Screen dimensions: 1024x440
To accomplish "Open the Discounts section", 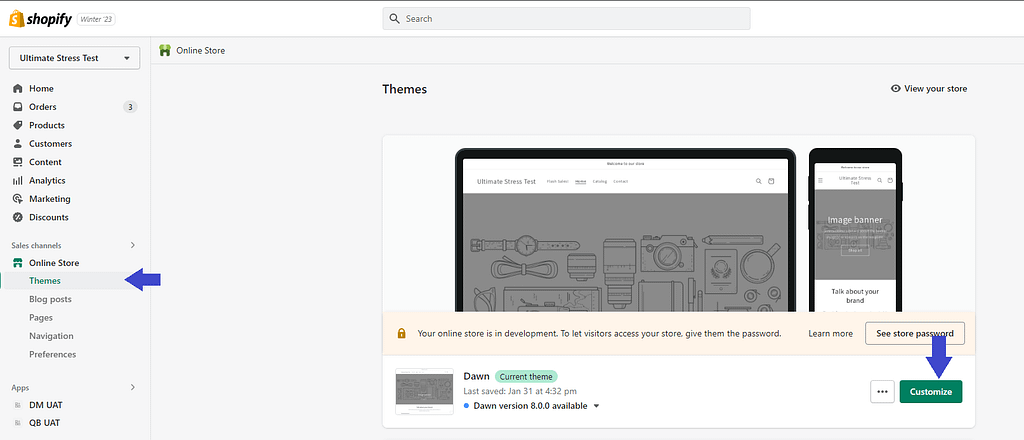I will [x=49, y=217].
